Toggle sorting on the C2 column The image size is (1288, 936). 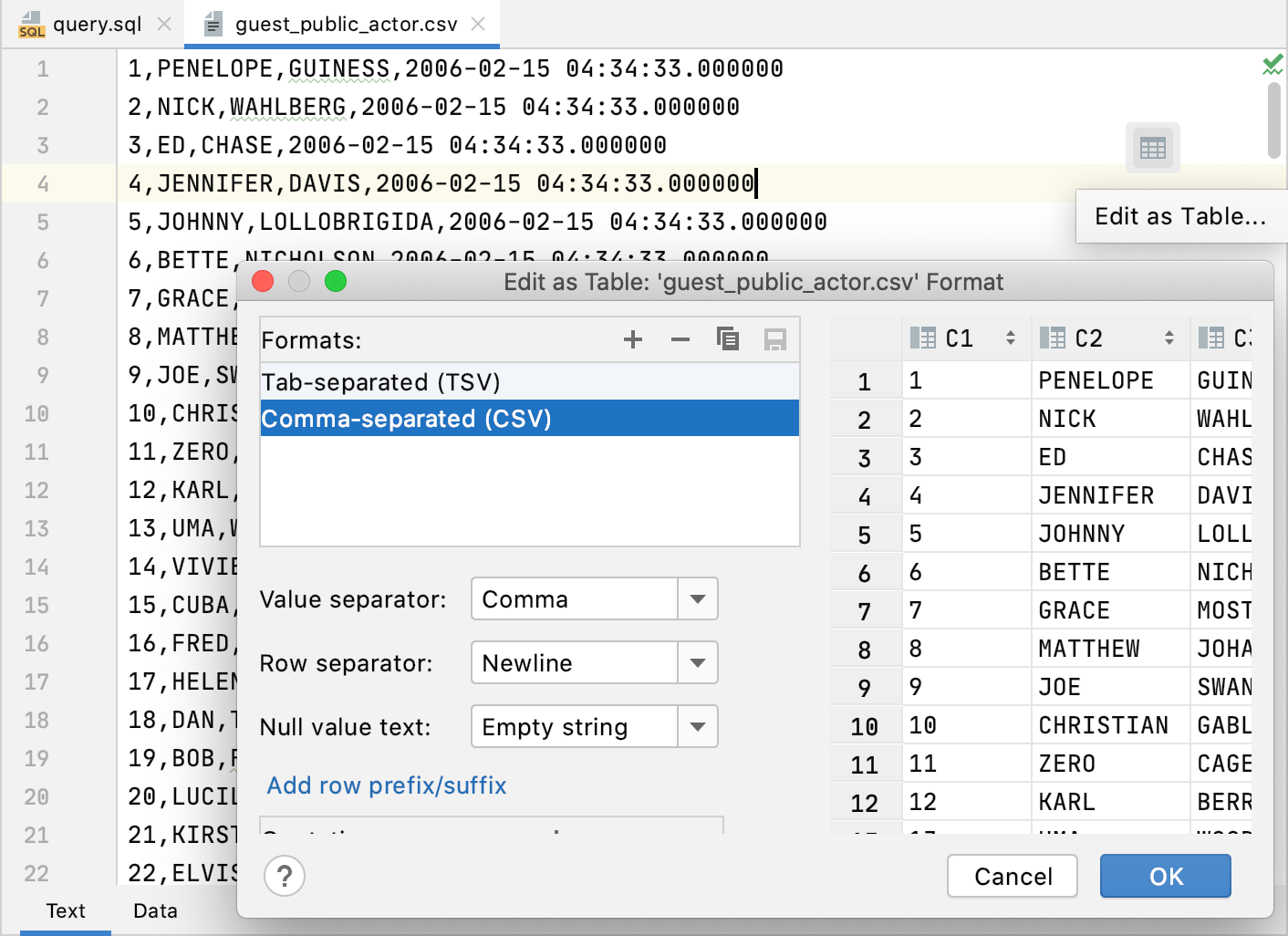pyautogui.click(x=1169, y=337)
